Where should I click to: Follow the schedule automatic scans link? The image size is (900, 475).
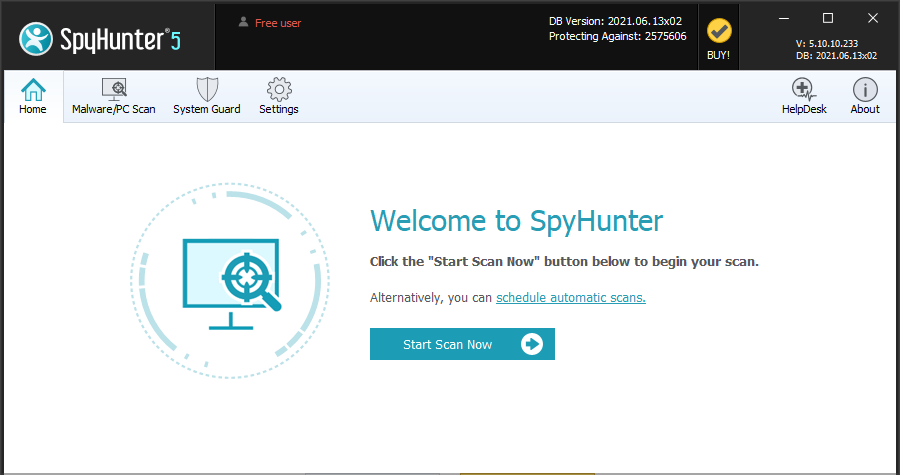(571, 298)
